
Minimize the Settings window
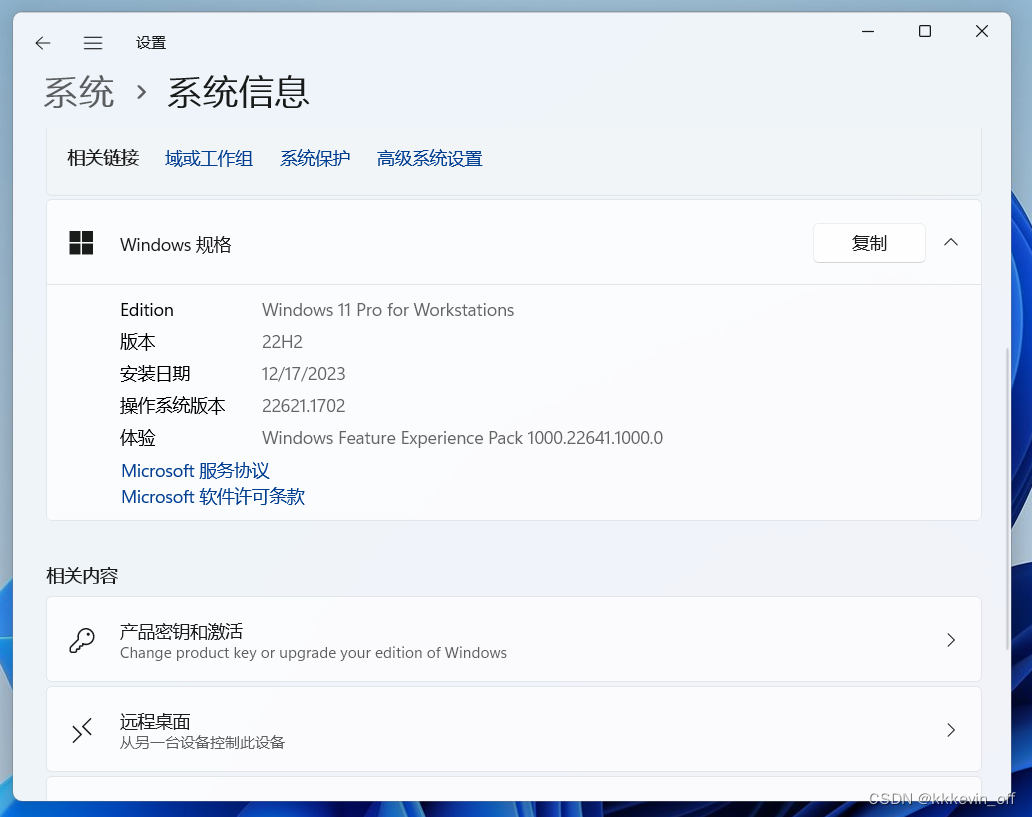868,31
